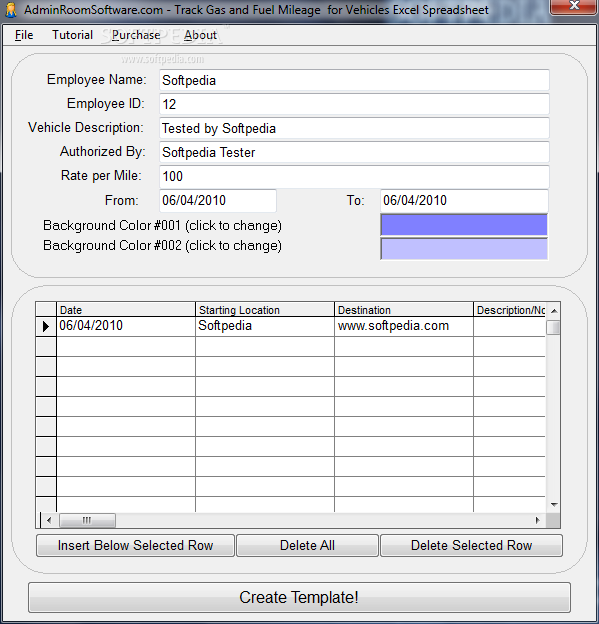This screenshot has width=599, height=624.
Task: Open the Purchase menu
Action: (x=136, y=35)
